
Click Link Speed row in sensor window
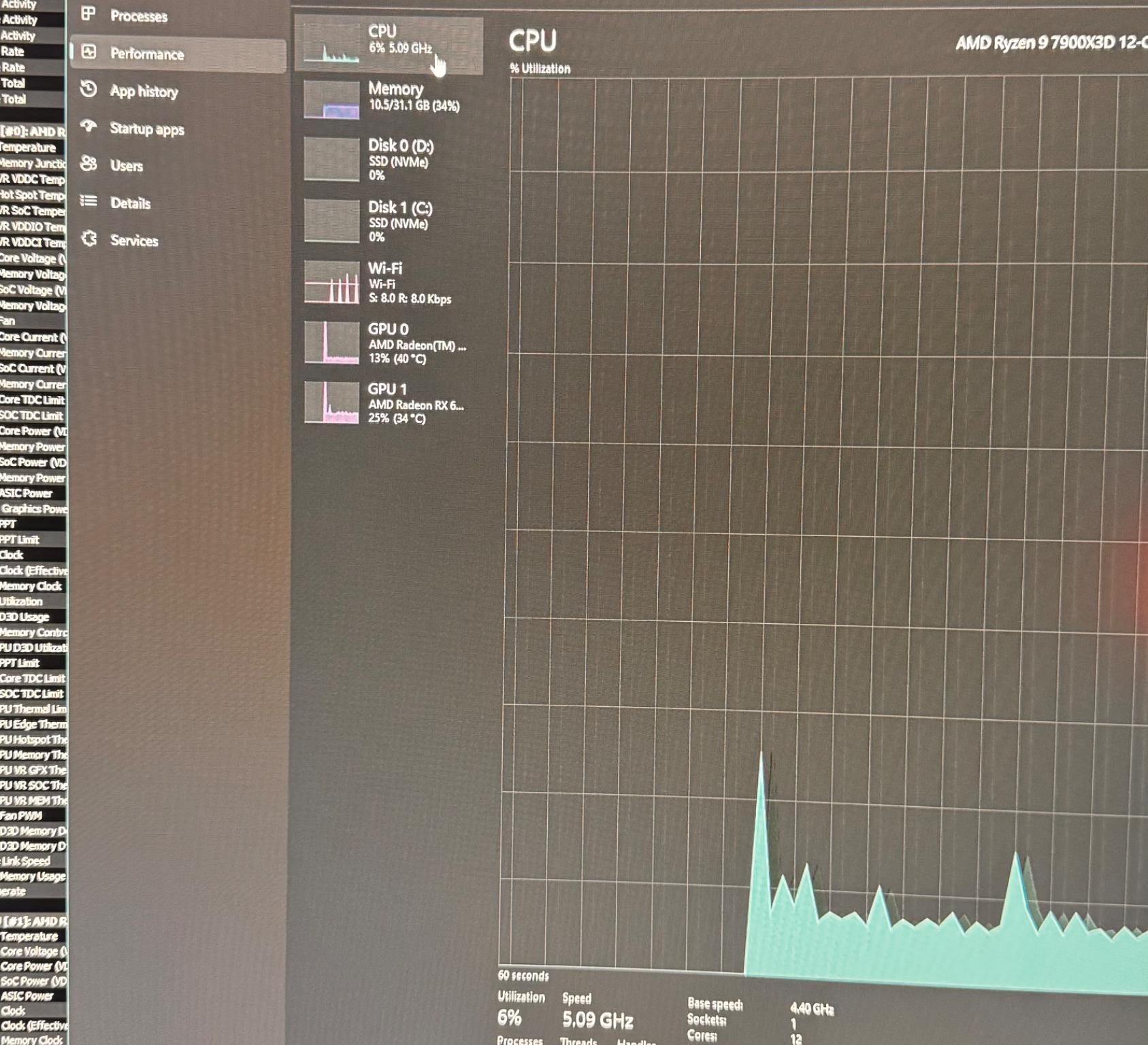pos(33,861)
